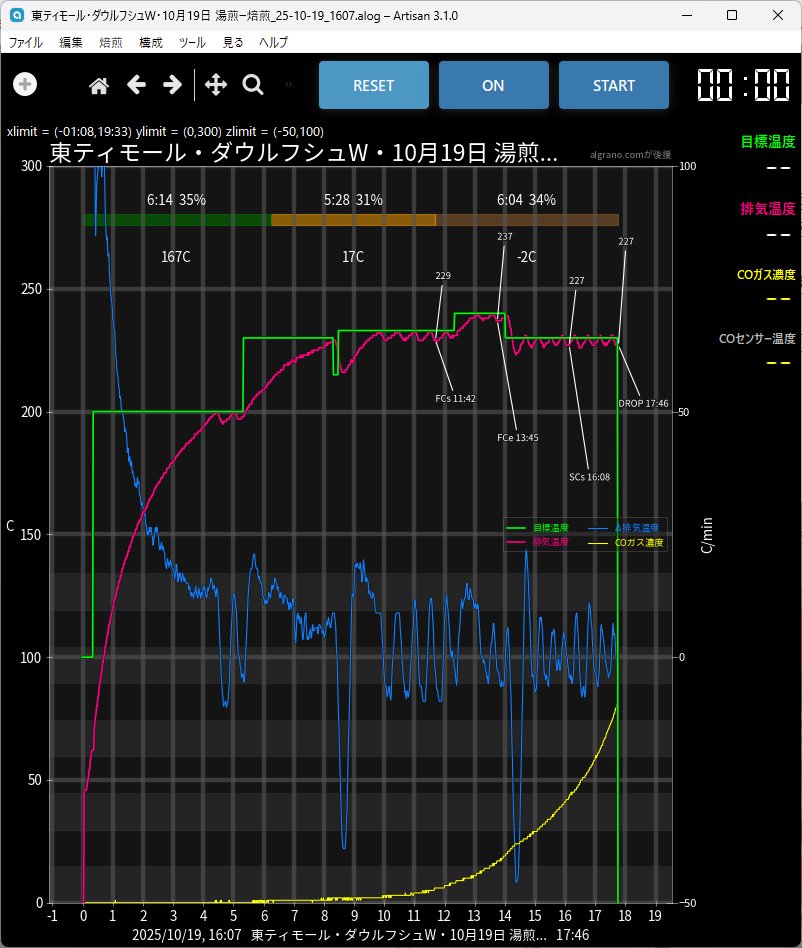Toggle 排気温度 curve in the legend
This screenshot has height=948, width=802.
538,542
